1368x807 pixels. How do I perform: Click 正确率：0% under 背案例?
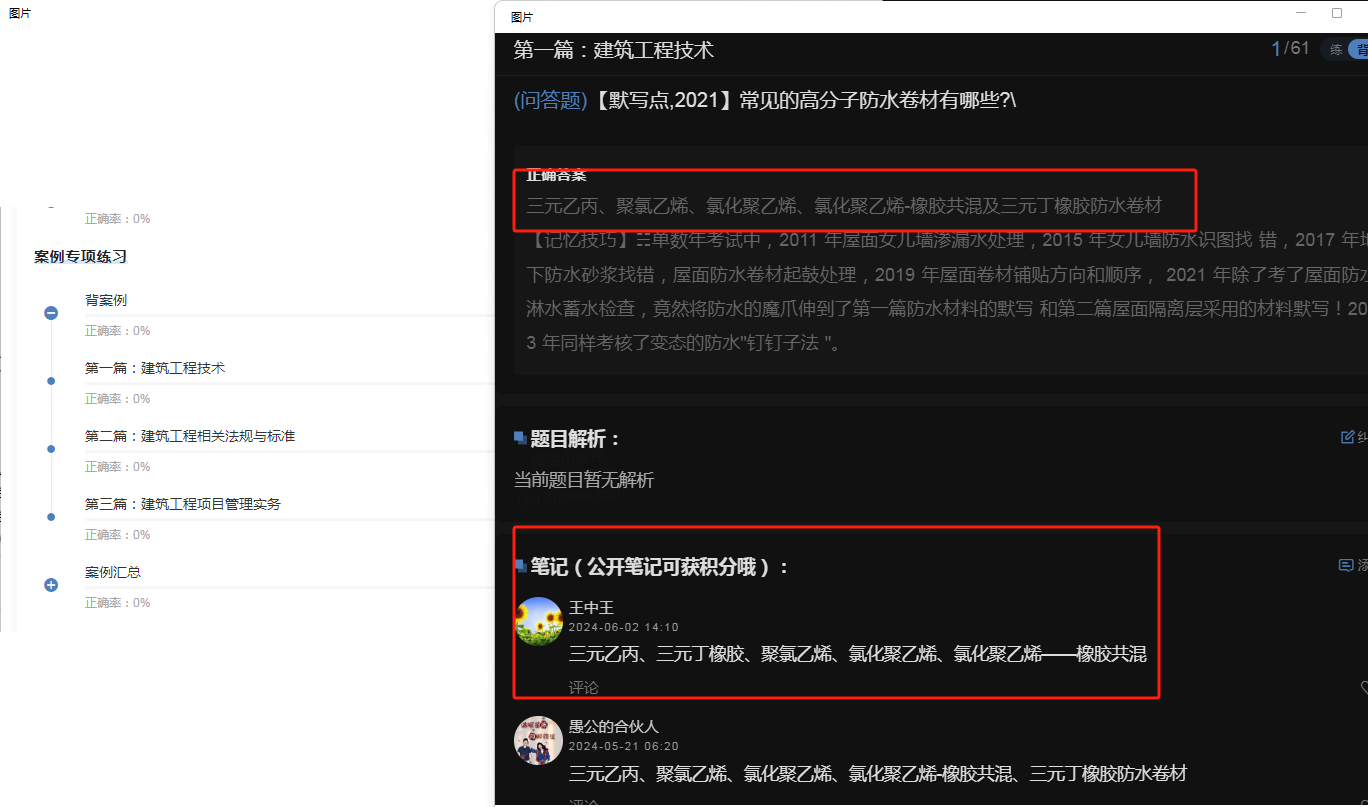[117, 331]
